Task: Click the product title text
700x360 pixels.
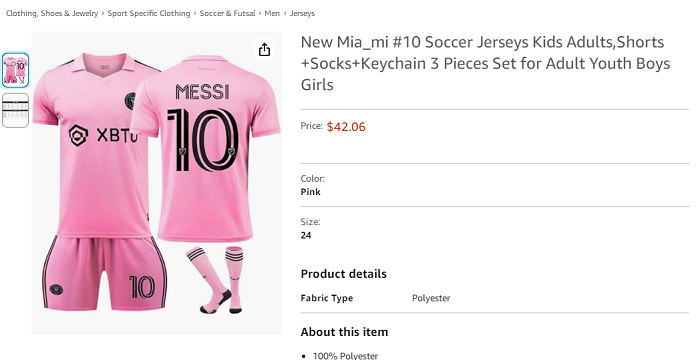Action: pyautogui.click(x=485, y=63)
